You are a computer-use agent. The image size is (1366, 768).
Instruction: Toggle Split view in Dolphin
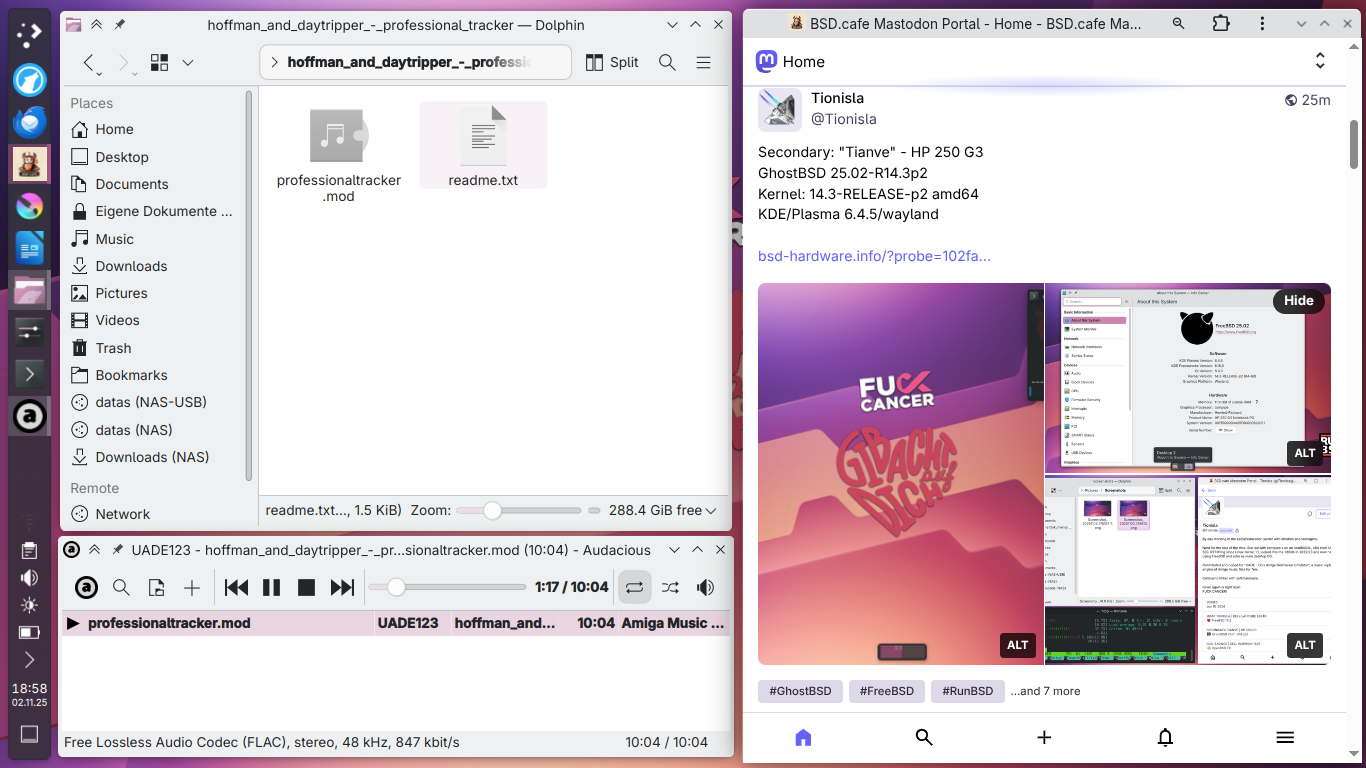(x=612, y=62)
